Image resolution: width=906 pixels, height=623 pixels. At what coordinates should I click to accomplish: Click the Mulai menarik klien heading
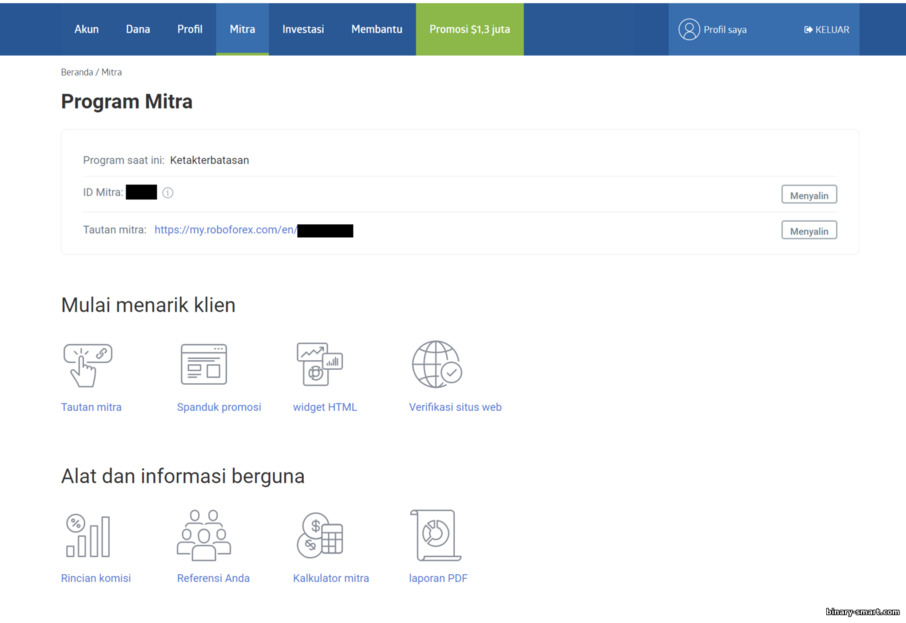[x=148, y=305]
